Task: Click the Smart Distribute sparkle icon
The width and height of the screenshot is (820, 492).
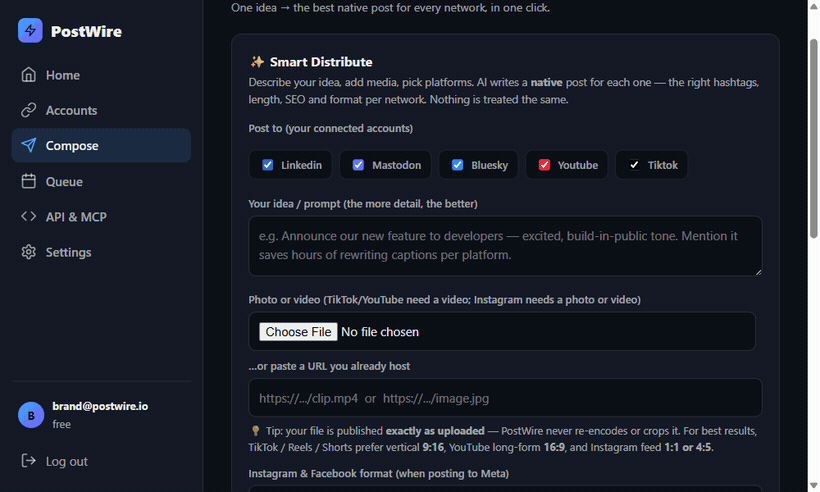Action: pyautogui.click(x=257, y=62)
